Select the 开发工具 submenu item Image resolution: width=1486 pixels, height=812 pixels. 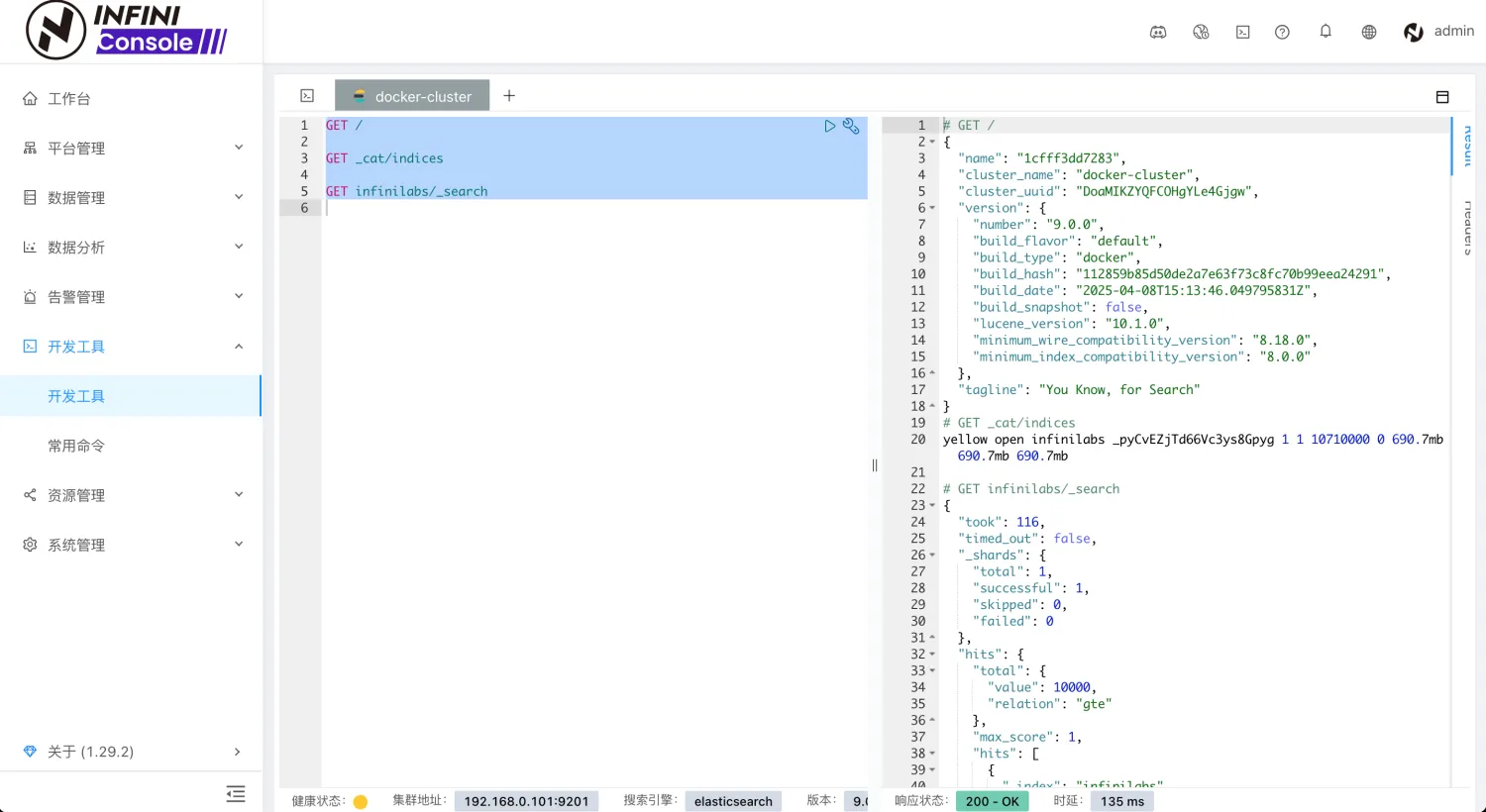131,395
